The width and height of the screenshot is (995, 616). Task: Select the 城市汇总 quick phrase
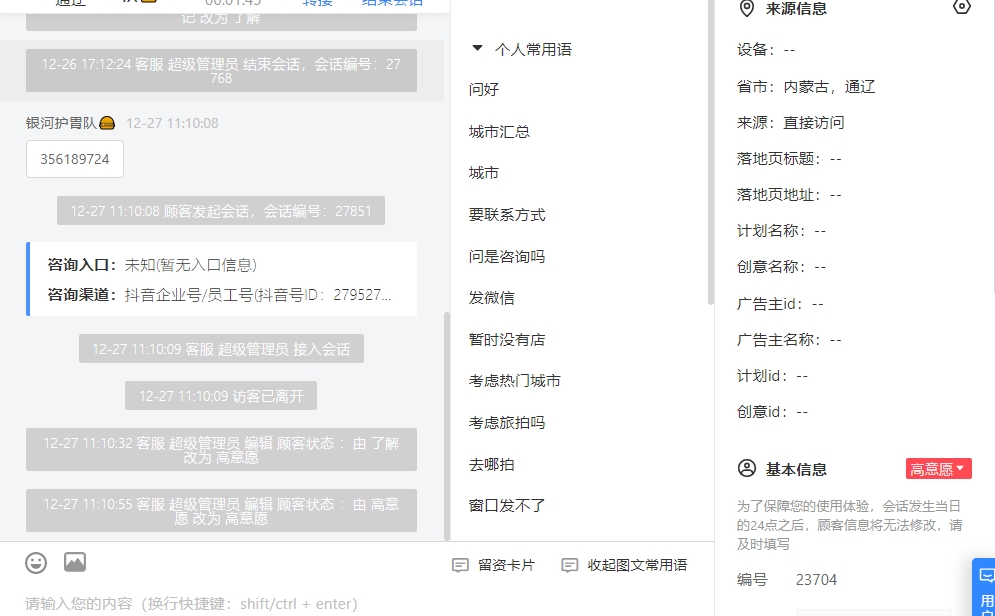[x=499, y=131]
